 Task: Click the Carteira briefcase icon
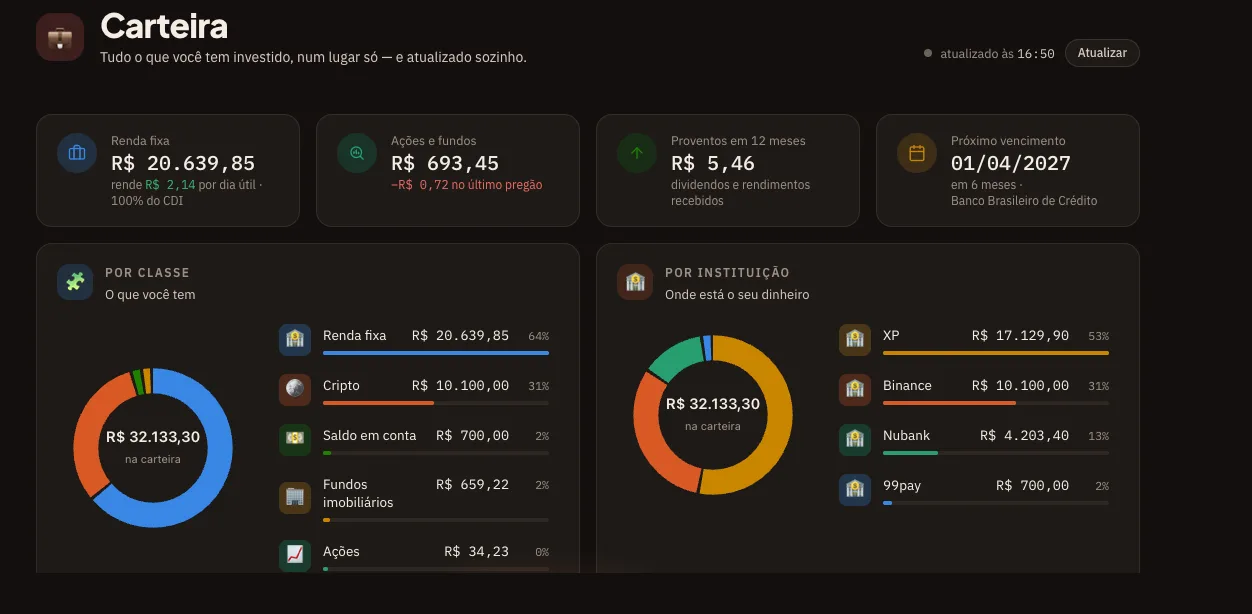[x=60, y=37]
